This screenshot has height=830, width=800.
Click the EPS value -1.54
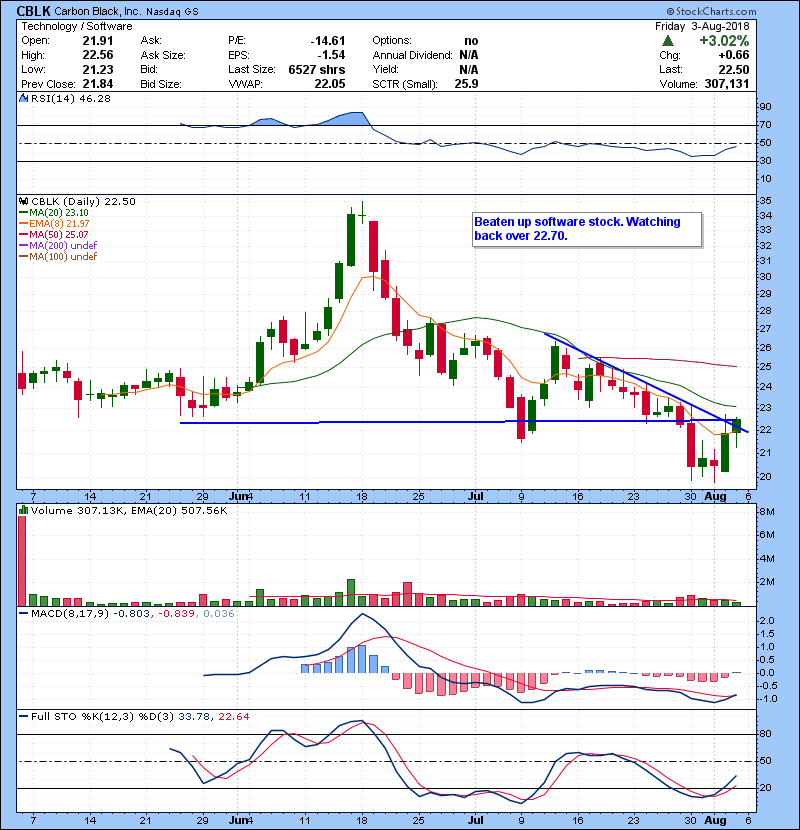(x=331, y=55)
